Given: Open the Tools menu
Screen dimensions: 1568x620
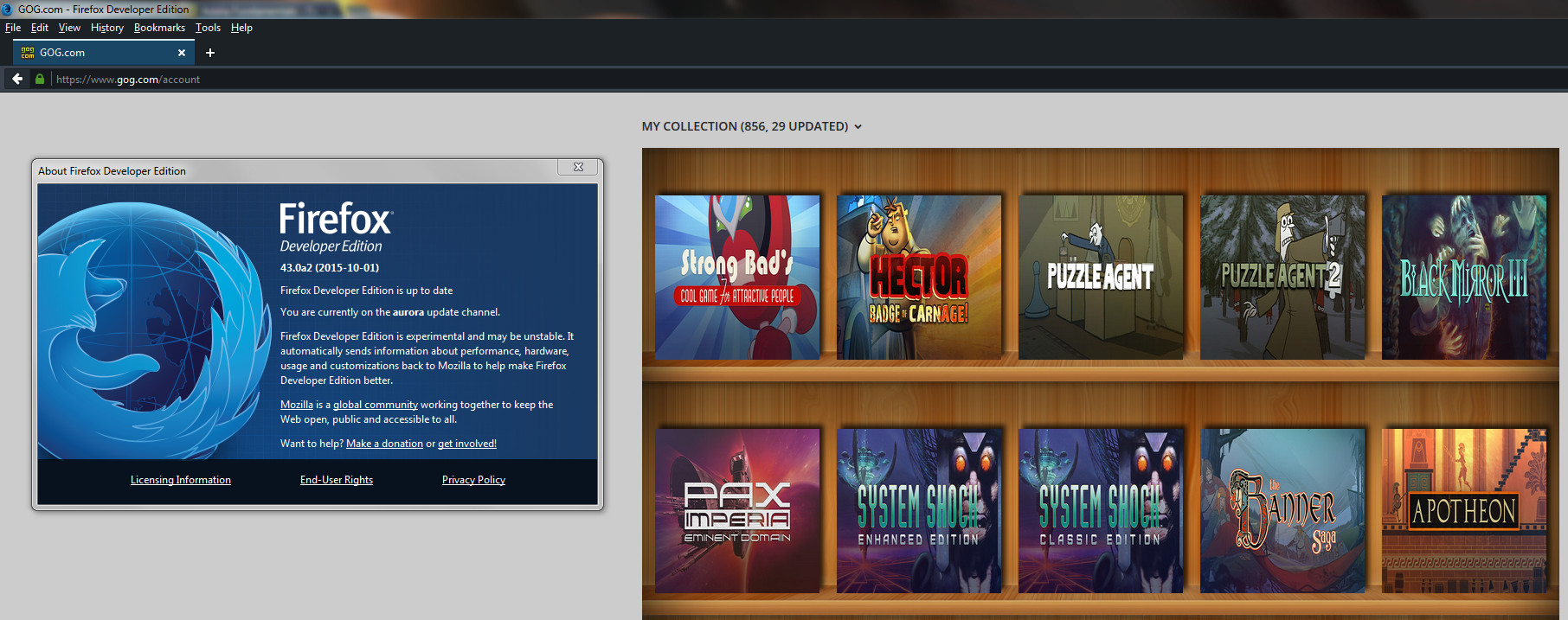Looking at the screenshot, I should tap(208, 28).
